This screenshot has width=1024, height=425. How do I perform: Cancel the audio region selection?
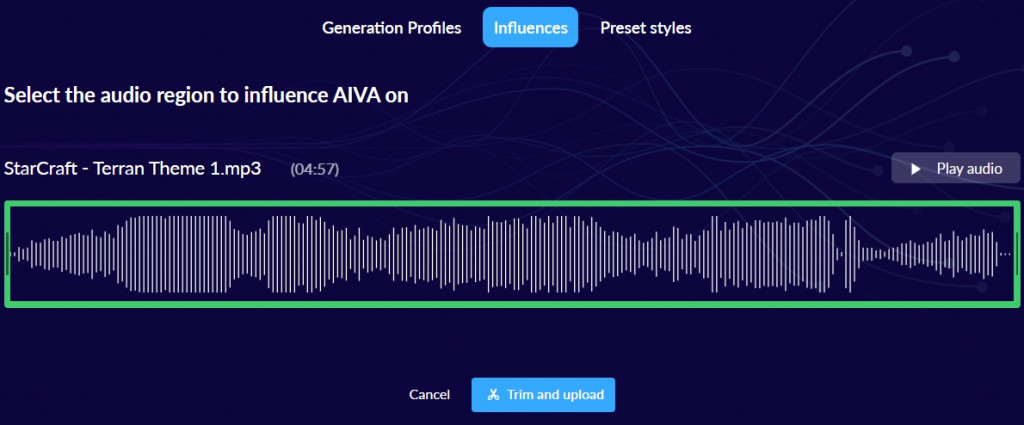pyautogui.click(x=429, y=395)
